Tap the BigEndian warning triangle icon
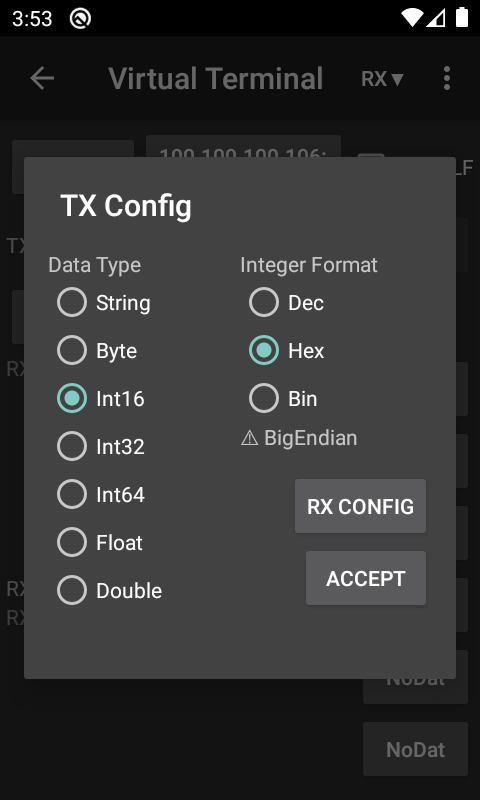 pos(249,438)
